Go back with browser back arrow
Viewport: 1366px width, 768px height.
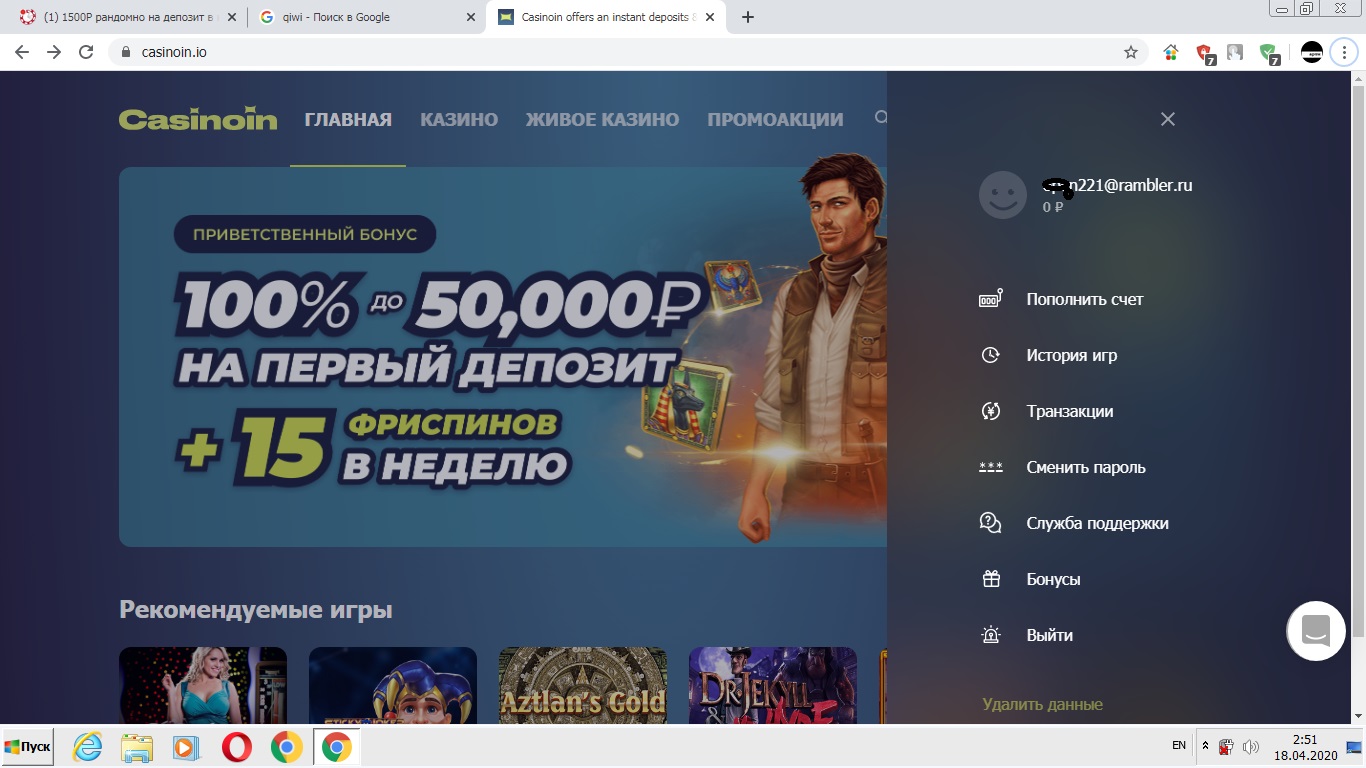[x=22, y=52]
